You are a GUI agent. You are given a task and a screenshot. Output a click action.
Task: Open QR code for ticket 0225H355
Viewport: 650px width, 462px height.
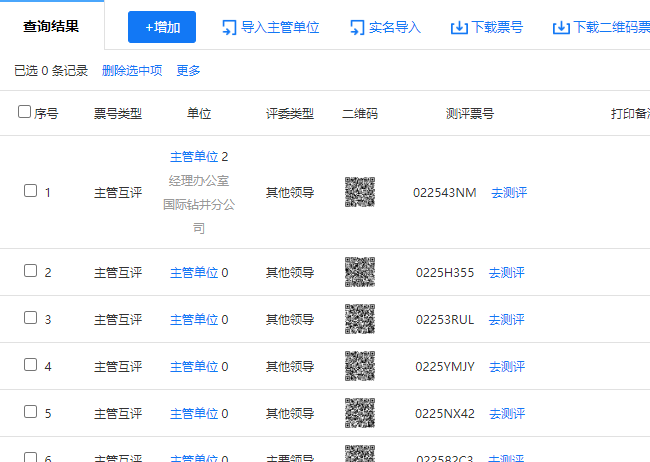click(x=360, y=272)
